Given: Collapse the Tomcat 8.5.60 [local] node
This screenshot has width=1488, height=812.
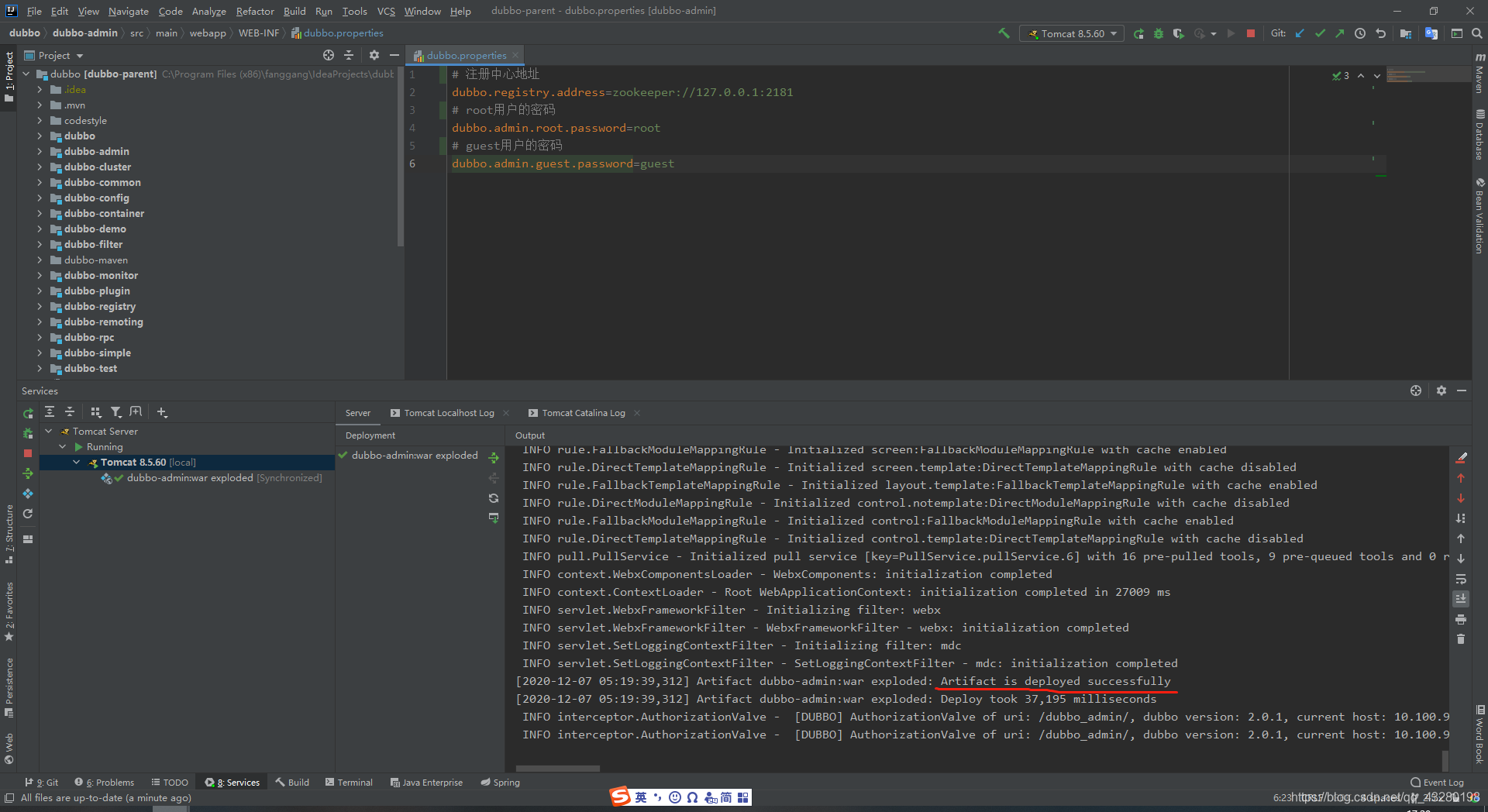Looking at the screenshot, I should click(x=77, y=462).
